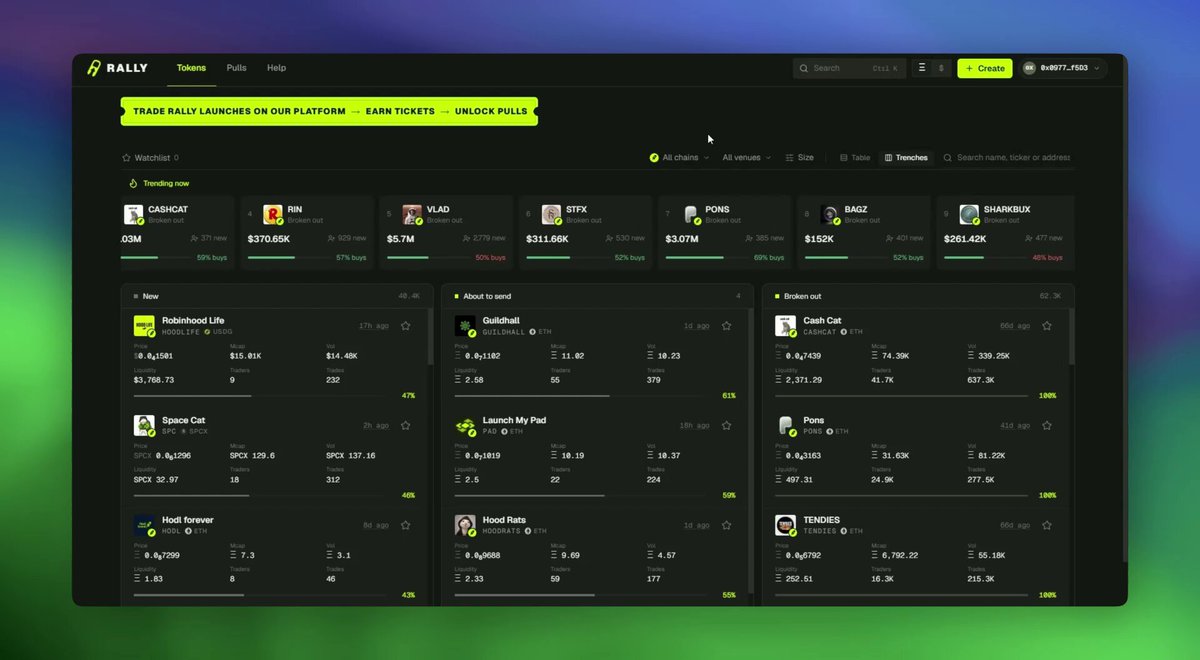Select the Trenches view
This screenshot has width=1200, height=660.
(x=906, y=158)
